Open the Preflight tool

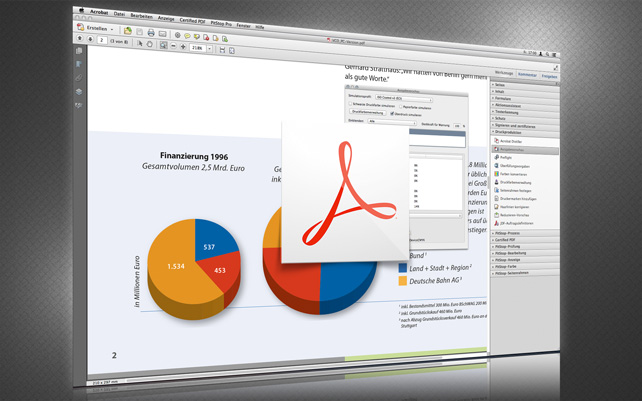[x=503, y=157]
